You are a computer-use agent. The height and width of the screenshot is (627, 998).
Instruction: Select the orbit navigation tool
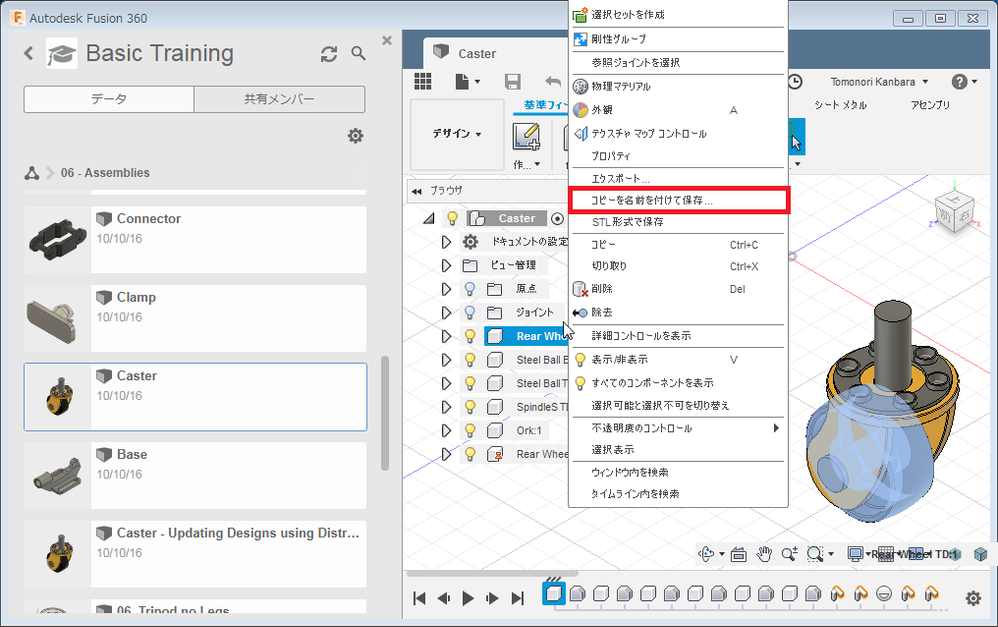click(x=706, y=554)
